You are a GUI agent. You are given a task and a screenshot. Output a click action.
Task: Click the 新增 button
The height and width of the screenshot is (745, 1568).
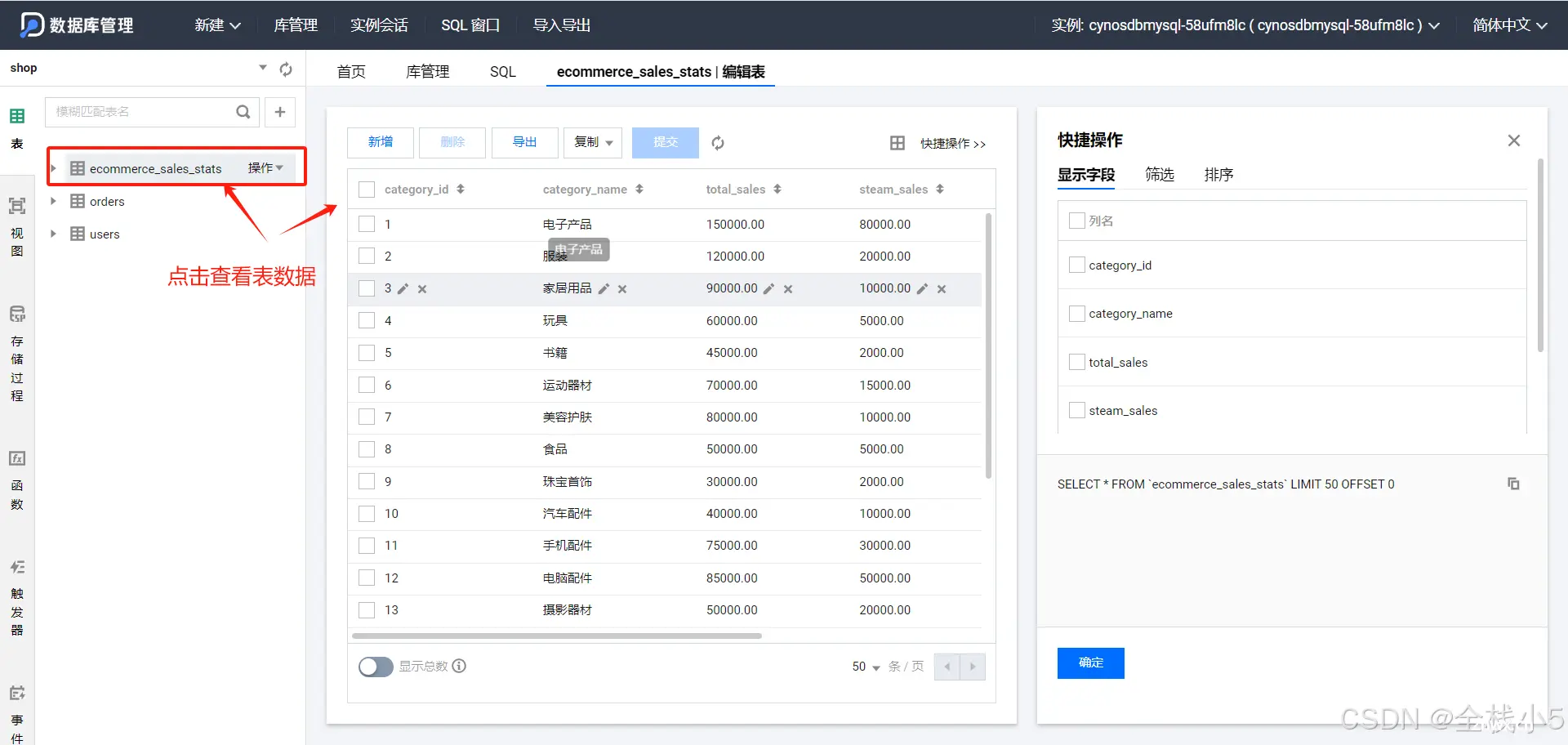(x=381, y=142)
